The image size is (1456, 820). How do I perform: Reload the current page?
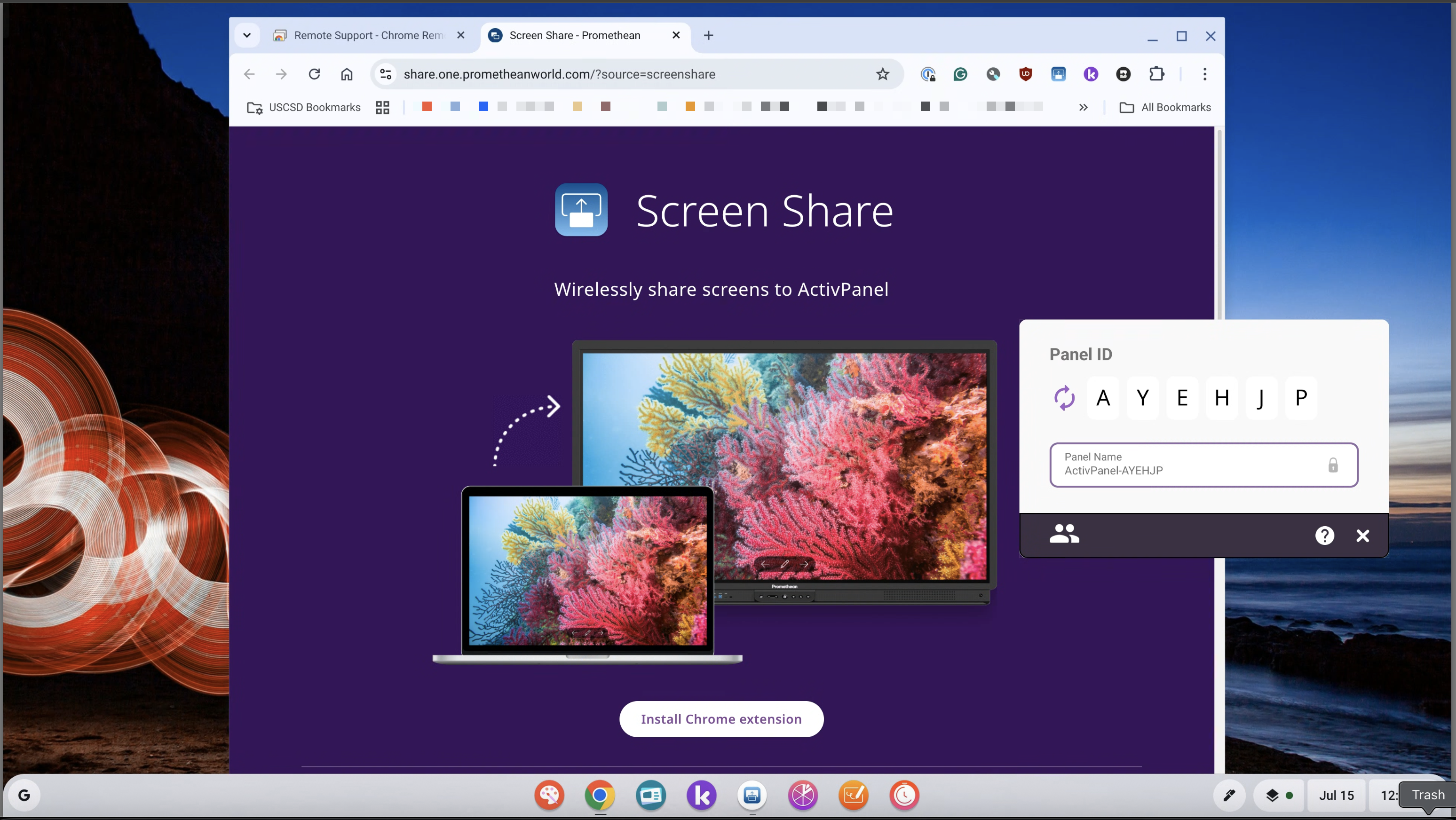click(x=314, y=74)
